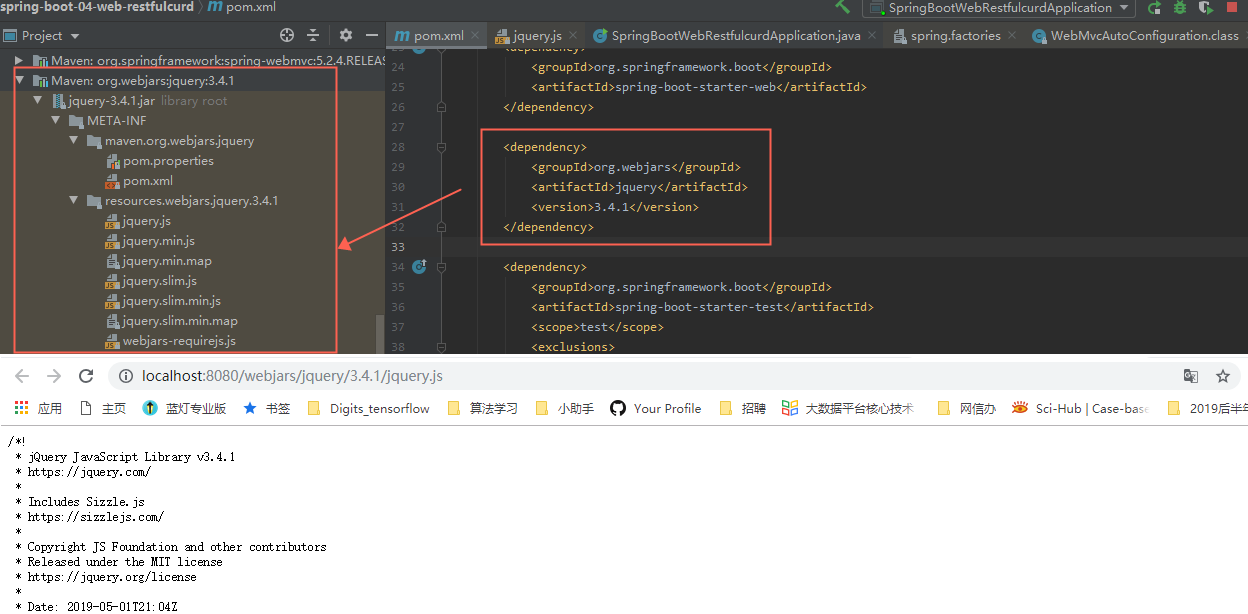
Task: Close the jquery.js editor tab
Action: [x=573, y=35]
